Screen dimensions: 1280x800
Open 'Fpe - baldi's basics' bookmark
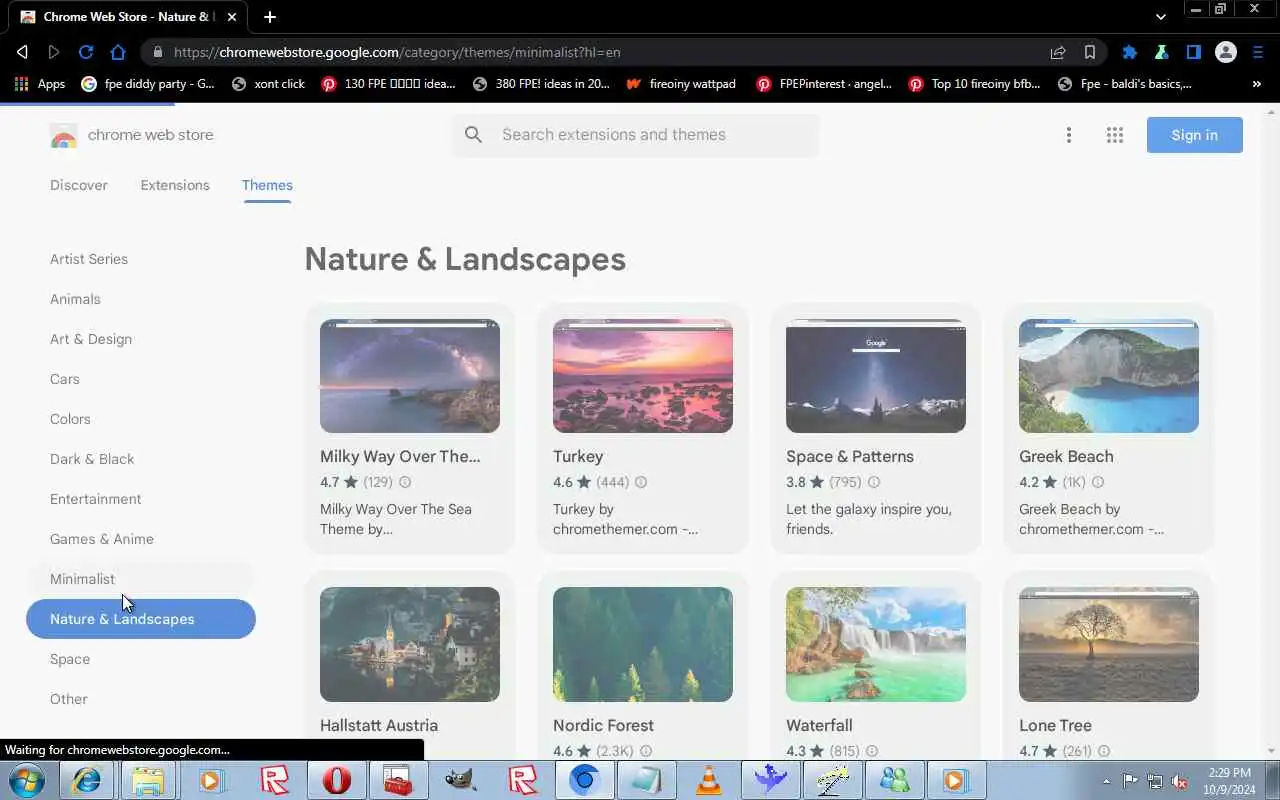1125,84
